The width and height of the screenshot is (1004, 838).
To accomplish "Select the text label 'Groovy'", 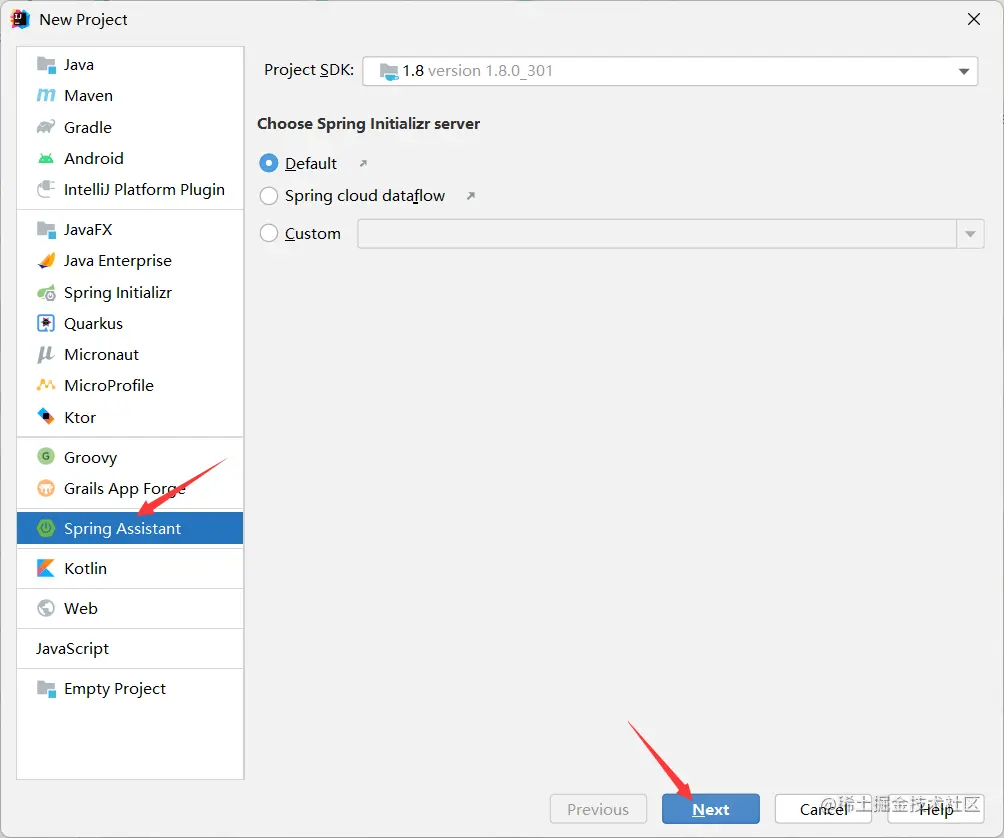I will [90, 458].
